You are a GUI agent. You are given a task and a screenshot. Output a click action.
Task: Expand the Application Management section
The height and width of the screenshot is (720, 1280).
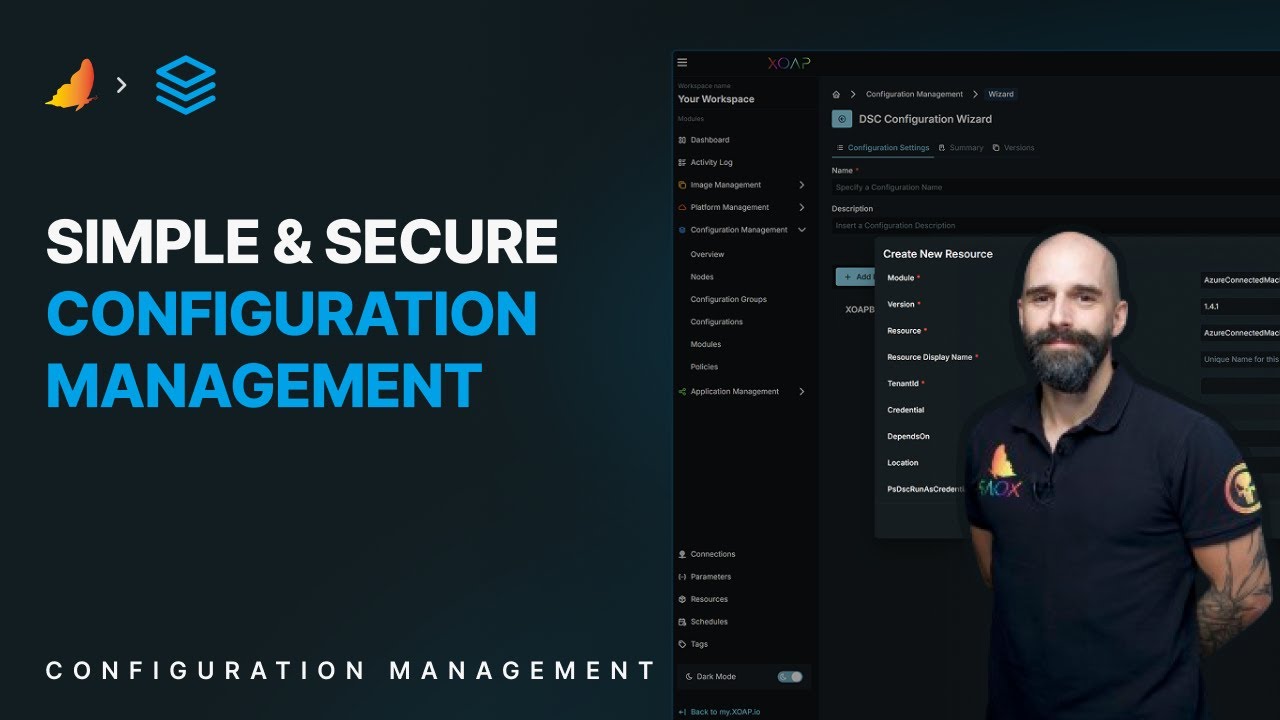(x=802, y=392)
